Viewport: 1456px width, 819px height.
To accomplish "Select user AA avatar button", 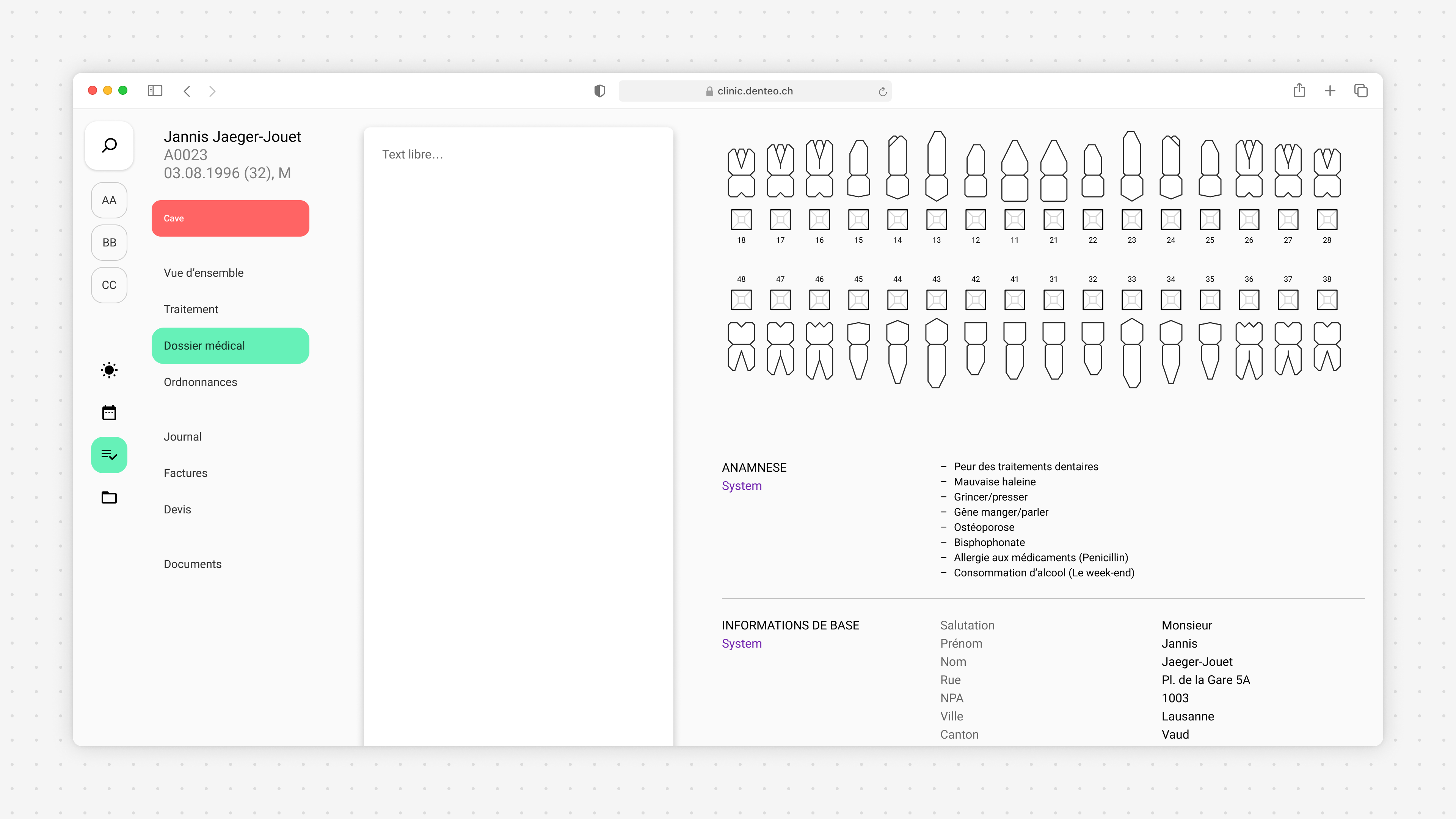I will 109,200.
